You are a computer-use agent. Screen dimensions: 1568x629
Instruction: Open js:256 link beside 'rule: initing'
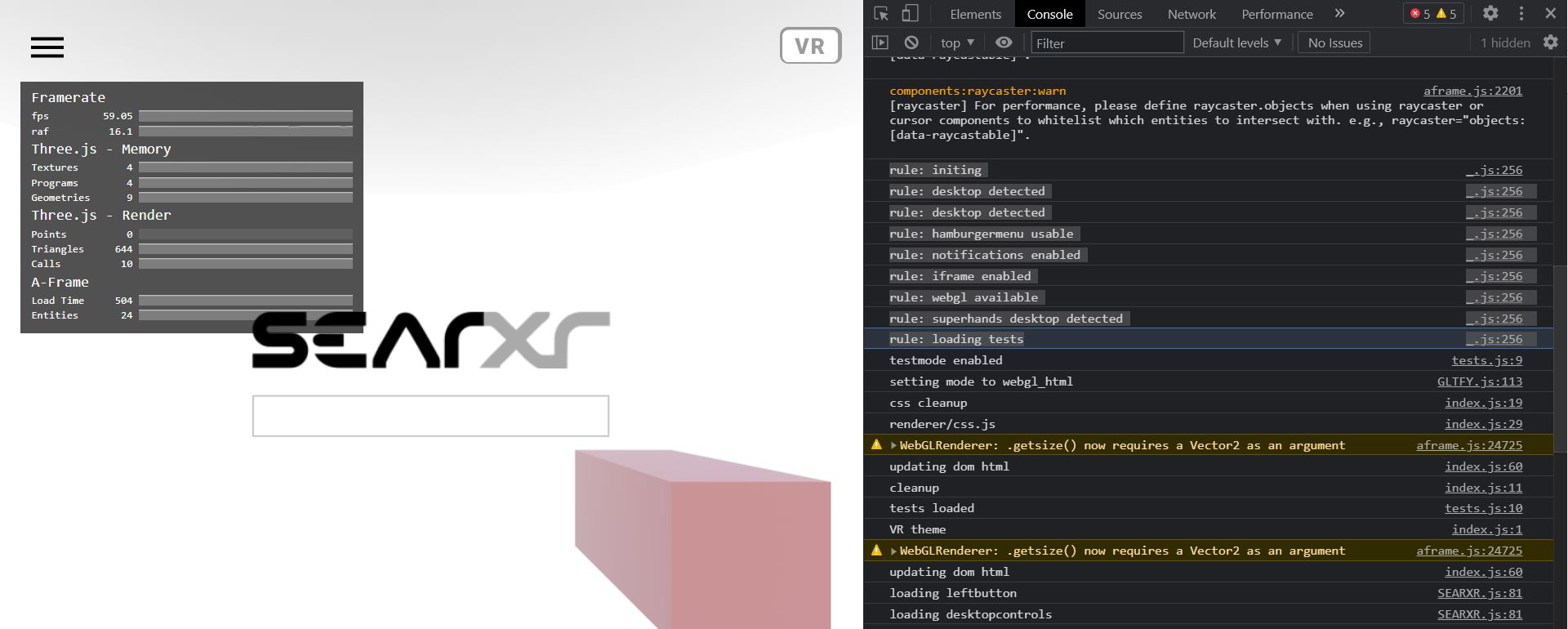click(x=1494, y=170)
